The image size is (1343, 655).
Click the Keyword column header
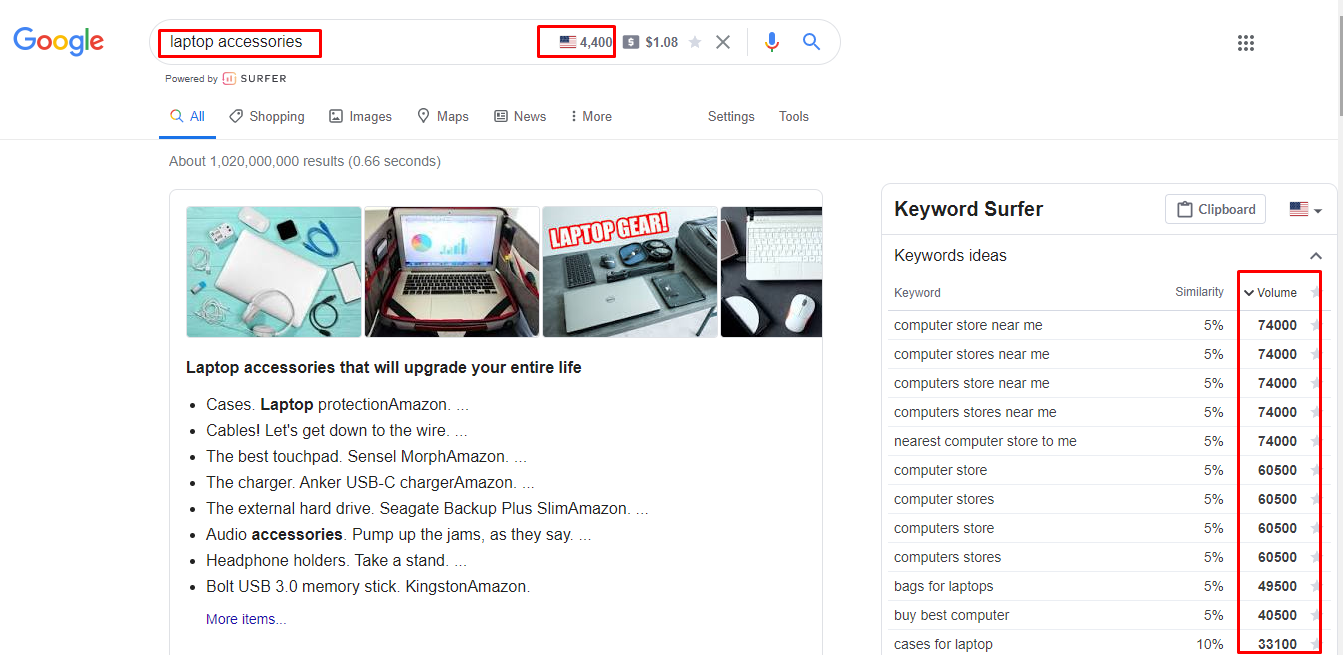pyautogui.click(x=917, y=293)
